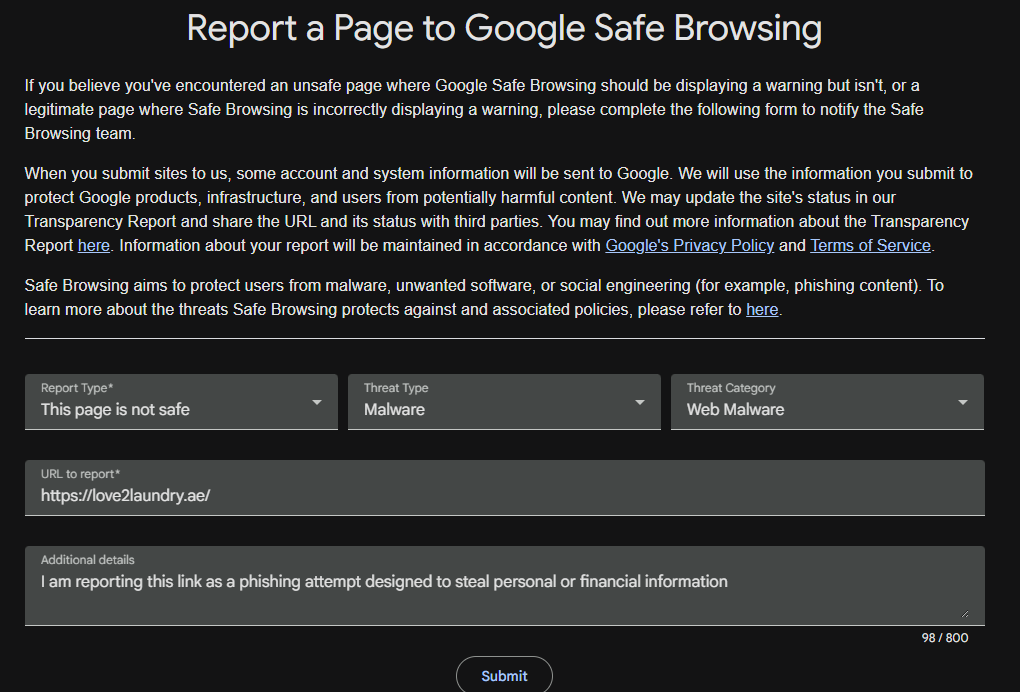This screenshot has width=1020, height=692.
Task: Open the Terms of Service link
Action: [870, 246]
